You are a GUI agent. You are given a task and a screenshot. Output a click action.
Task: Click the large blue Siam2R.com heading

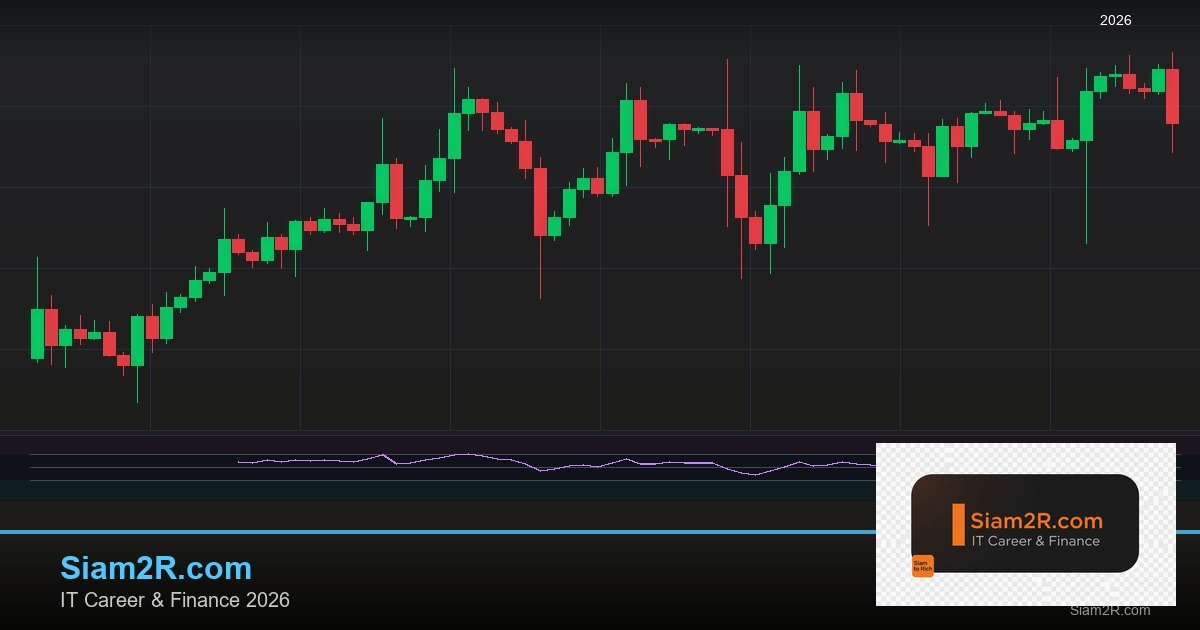click(156, 568)
